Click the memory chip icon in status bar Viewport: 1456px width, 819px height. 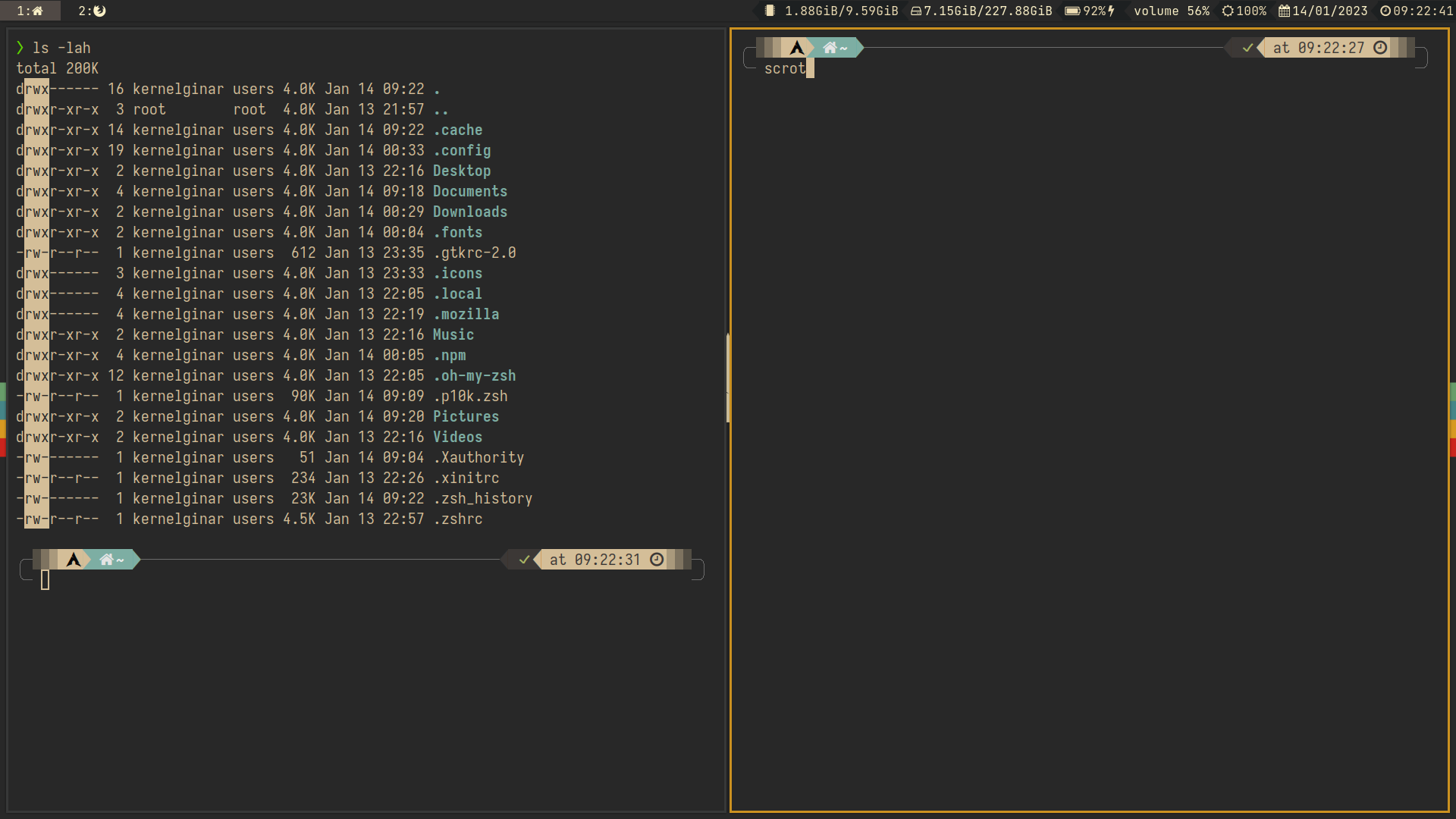pyautogui.click(x=770, y=11)
